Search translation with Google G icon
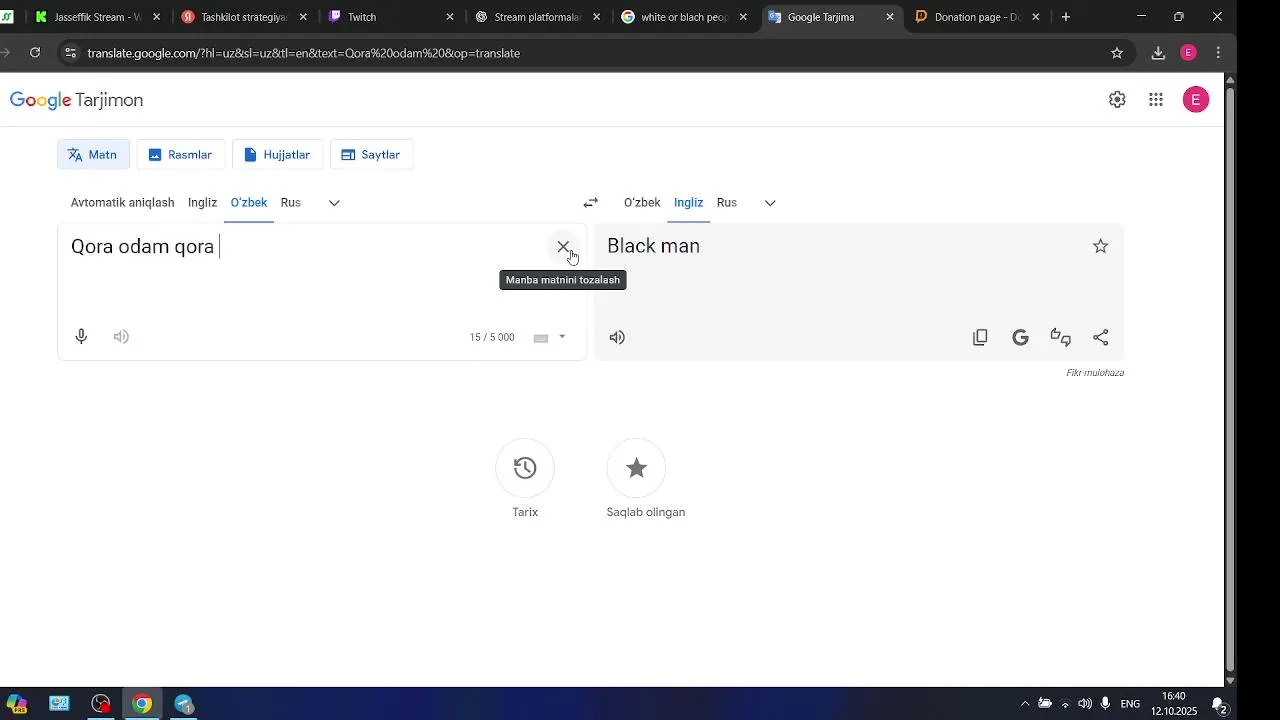 click(1020, 338)
